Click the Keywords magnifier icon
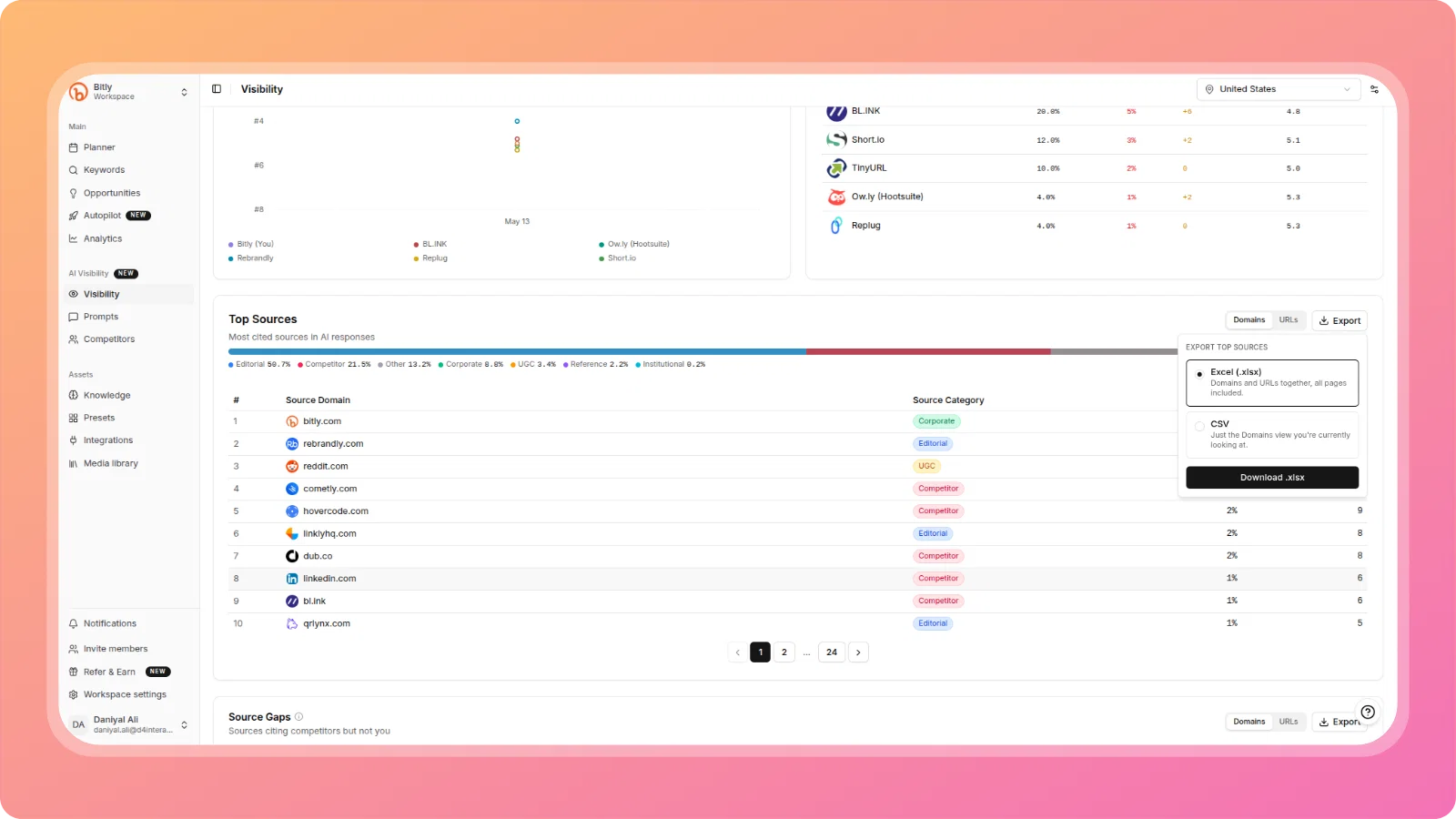Screen dimensions: 1456x819 74,170
